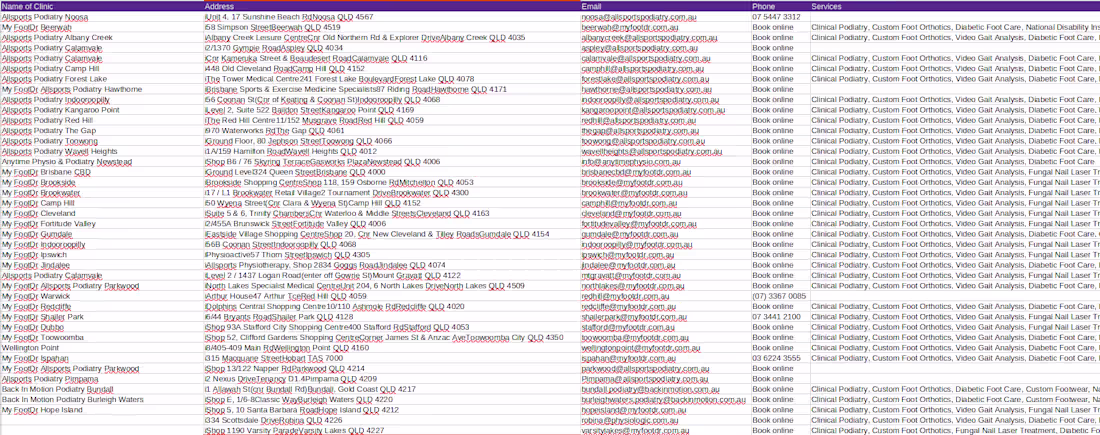Screen dimensions: 1100x435
Task: Select Allsports Podiatry Albany Creek cell
Action: [102, 38]
